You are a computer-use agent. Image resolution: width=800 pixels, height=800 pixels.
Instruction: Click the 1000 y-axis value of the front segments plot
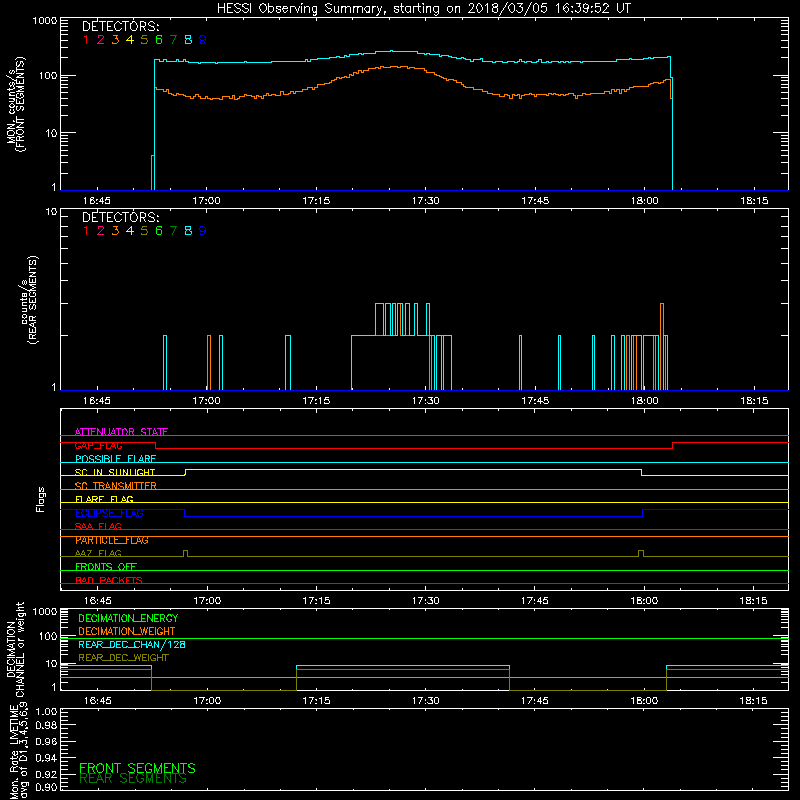tap(45, 21)
